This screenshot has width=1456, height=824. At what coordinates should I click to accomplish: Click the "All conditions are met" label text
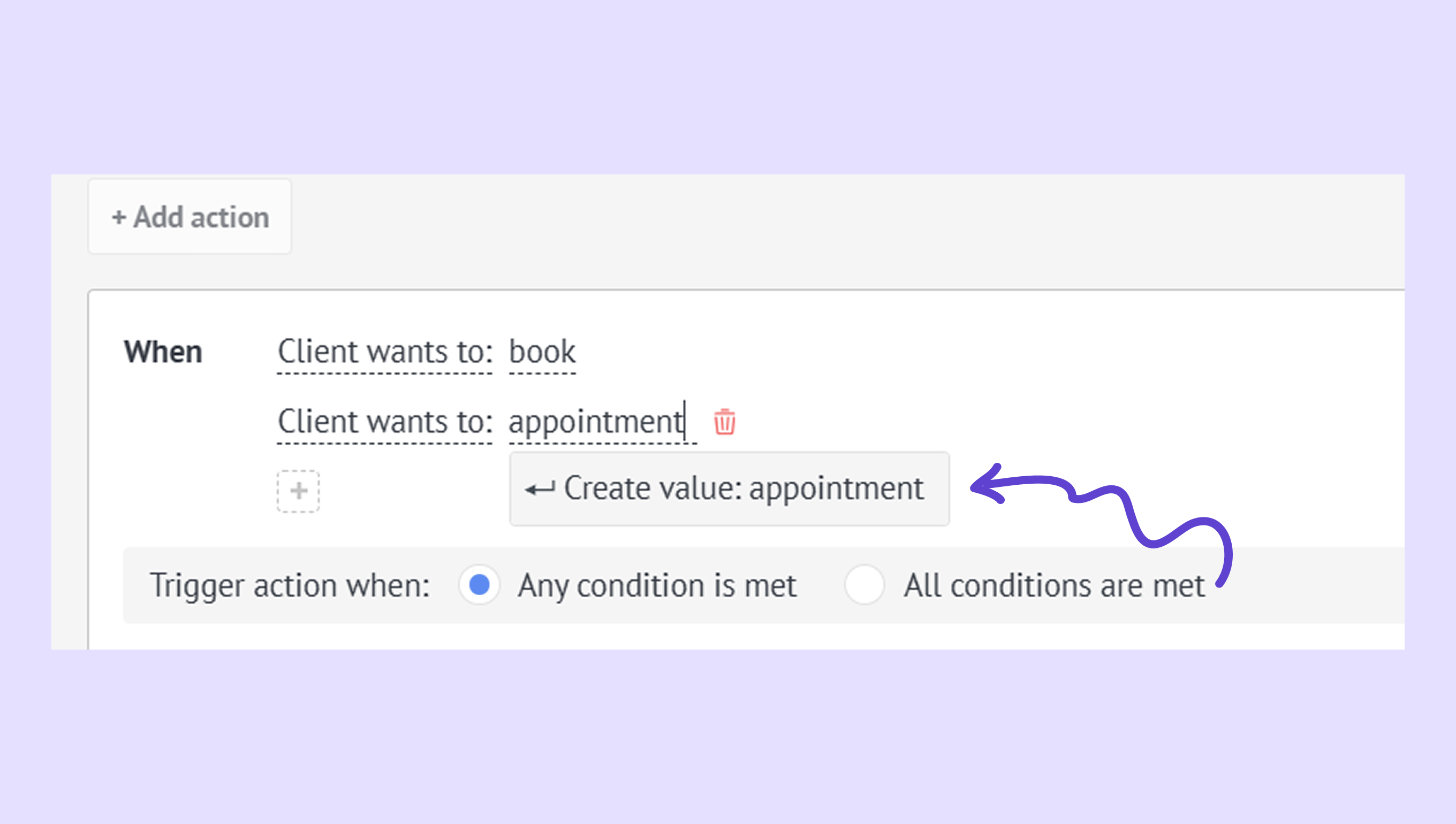tap(1053, 586)
